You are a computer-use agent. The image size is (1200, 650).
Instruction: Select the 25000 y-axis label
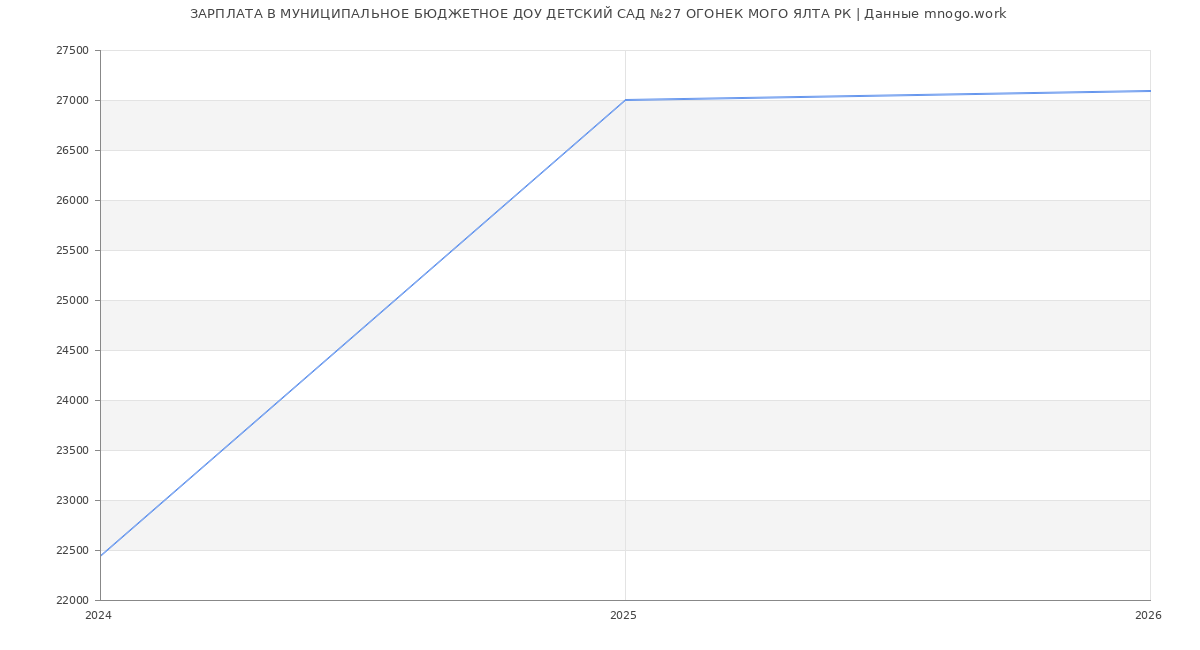coord(72,300)
